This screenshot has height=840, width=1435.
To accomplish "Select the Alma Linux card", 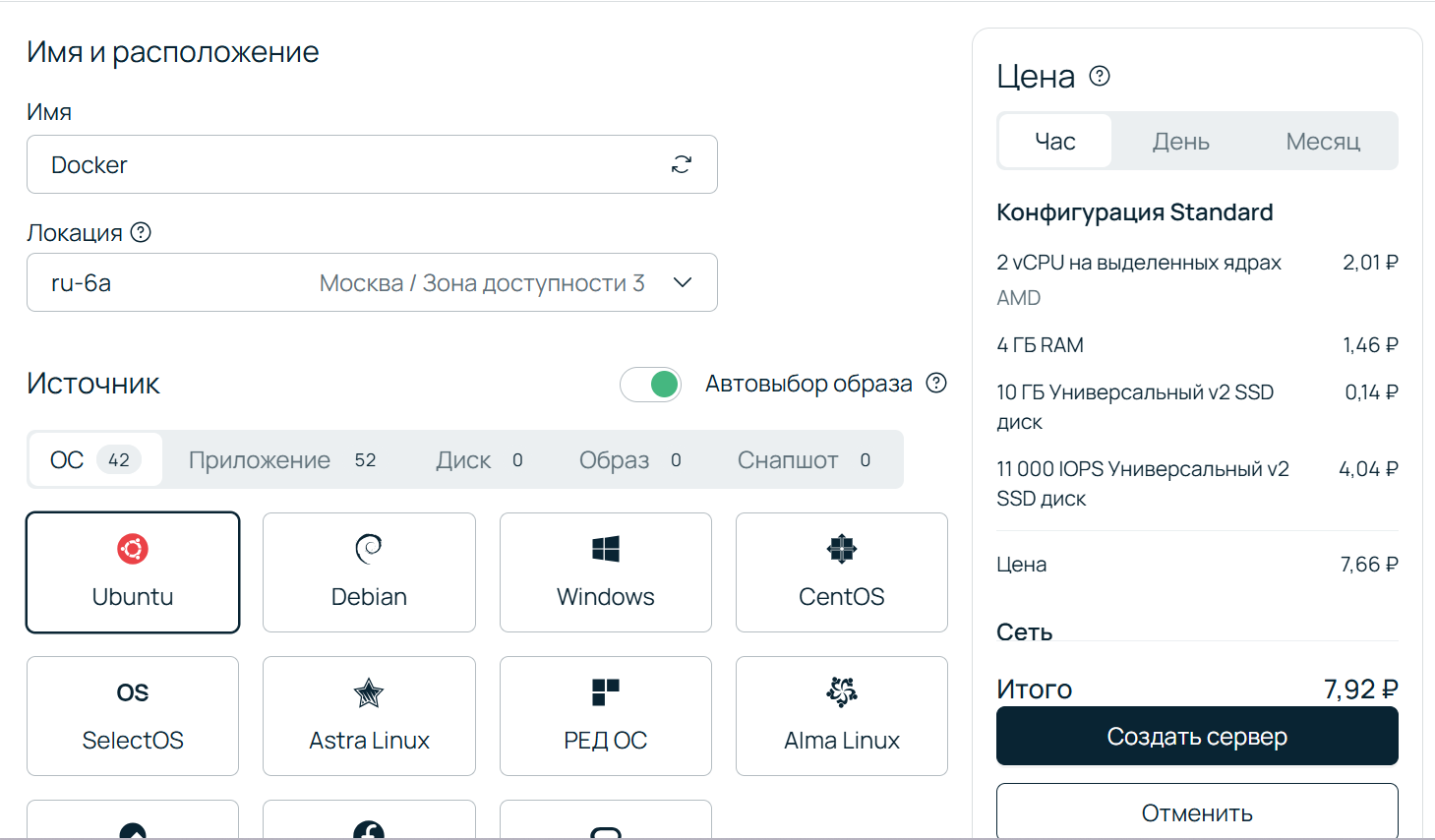I will (x=842, y=716).
